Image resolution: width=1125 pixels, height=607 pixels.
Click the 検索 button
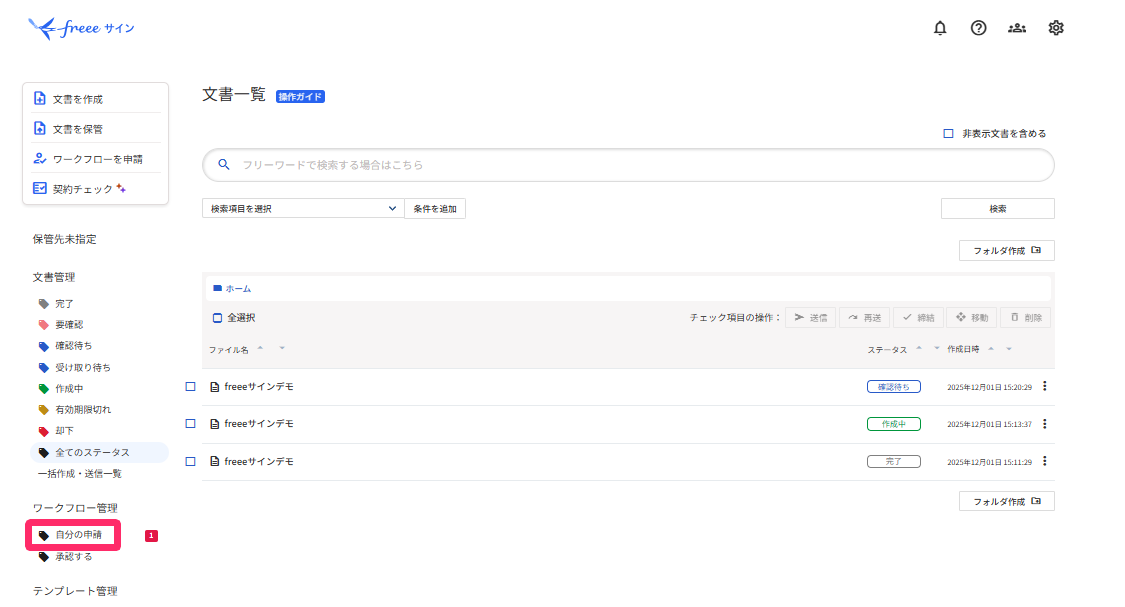(x=997, y=209)
